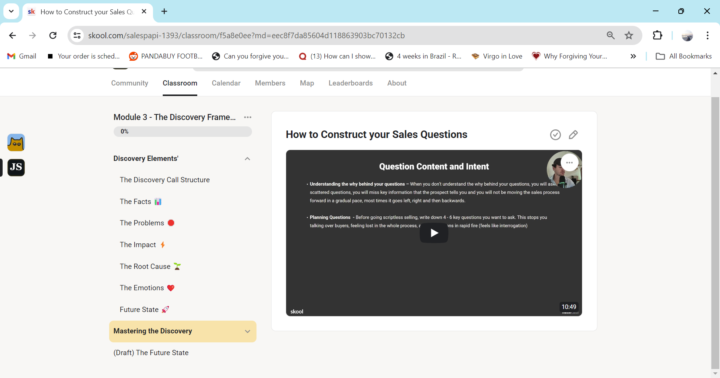This screenshot has height=378, width=720.
Task: Show more bookmarks with the double chevron
Action: point(633,56)
